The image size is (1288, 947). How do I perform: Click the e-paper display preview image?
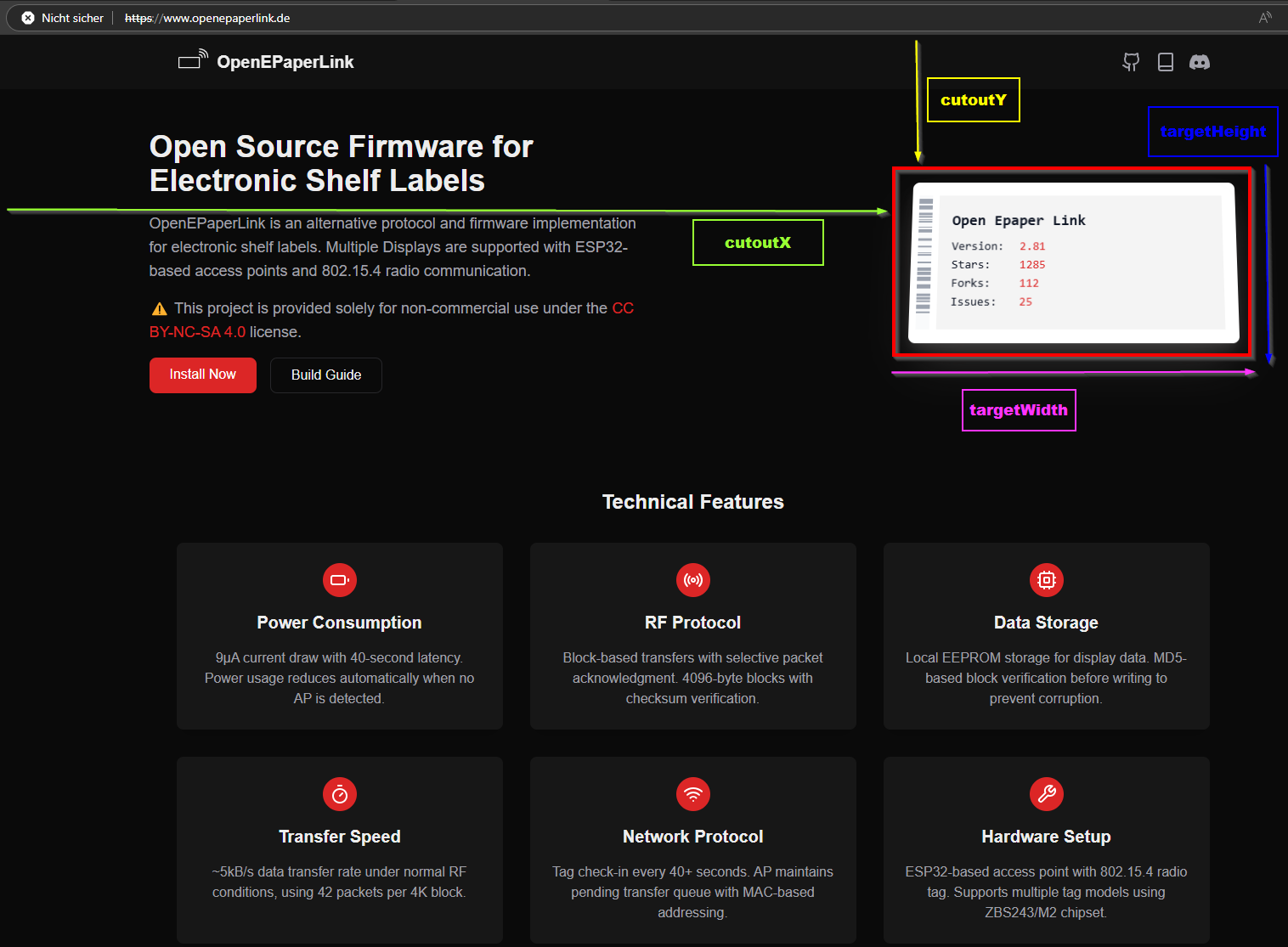[1073, 262]
